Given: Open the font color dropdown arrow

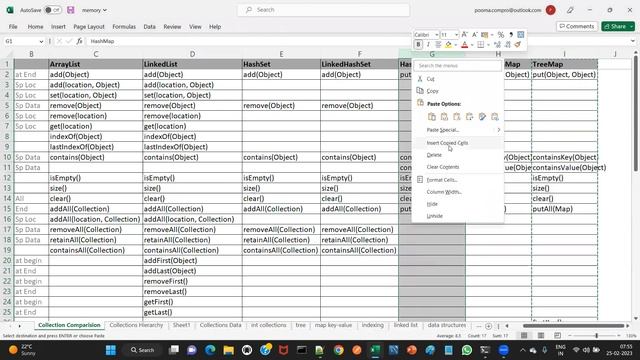Looking at the screenshot, I should click(472, 45).
